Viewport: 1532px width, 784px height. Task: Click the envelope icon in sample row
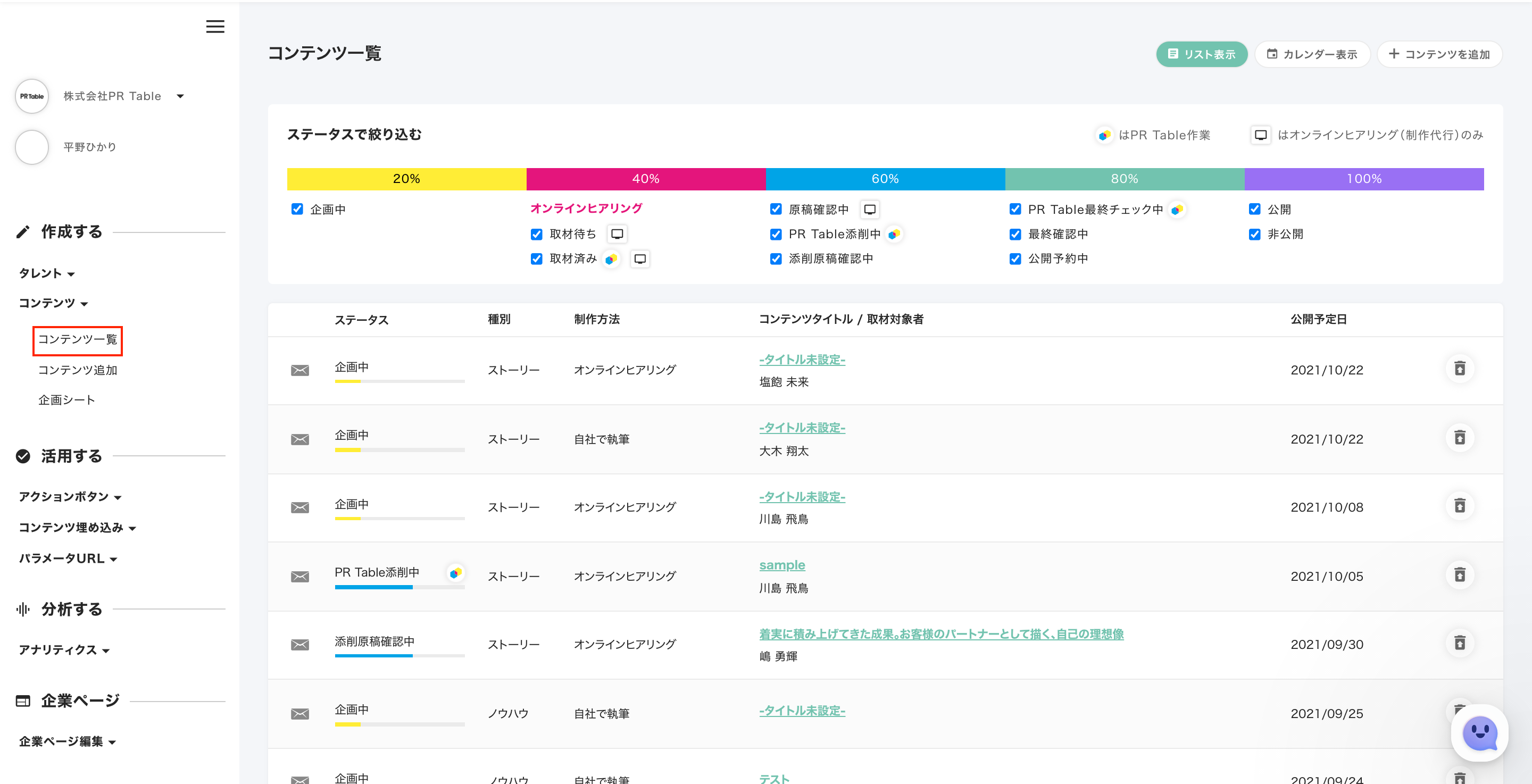(x=299, y=577)
